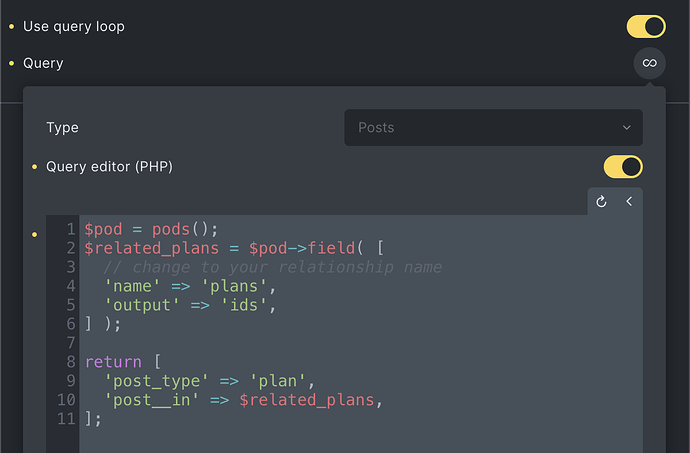Place cursor on code line 1 $pod

[x=103, y=229]
